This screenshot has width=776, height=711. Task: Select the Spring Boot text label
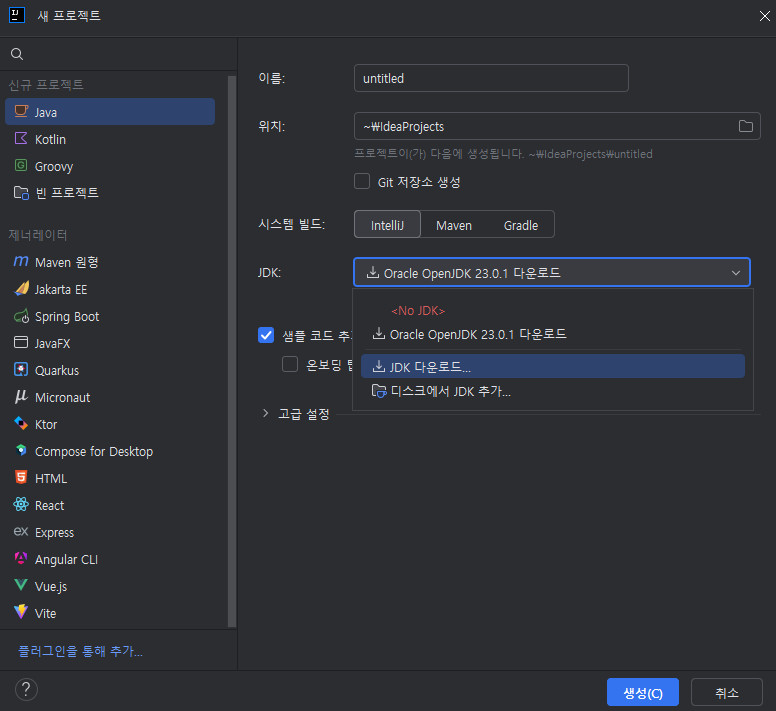pyautogui.click(x=67, y=316)
